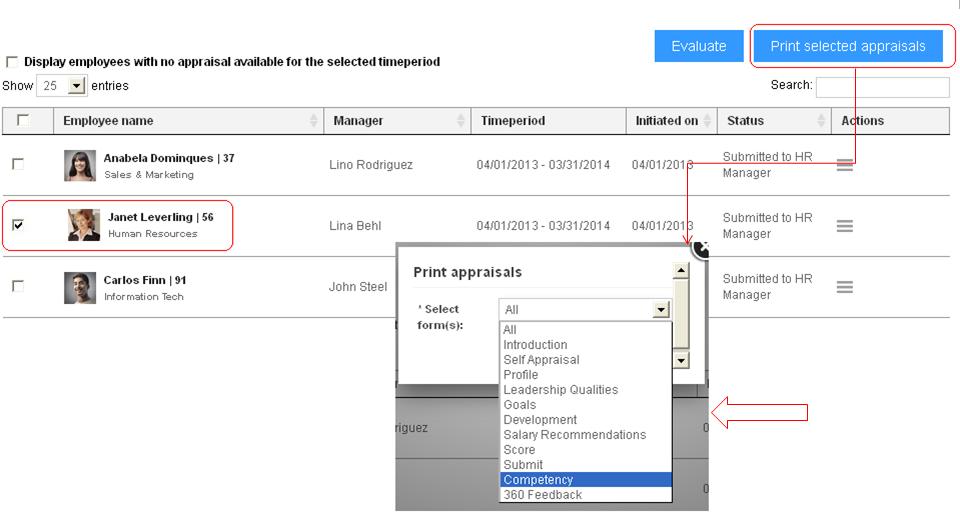The image size is (960, 516).
Task: Toggle select-all checkbox in table header
Action: tap(23, 120)
